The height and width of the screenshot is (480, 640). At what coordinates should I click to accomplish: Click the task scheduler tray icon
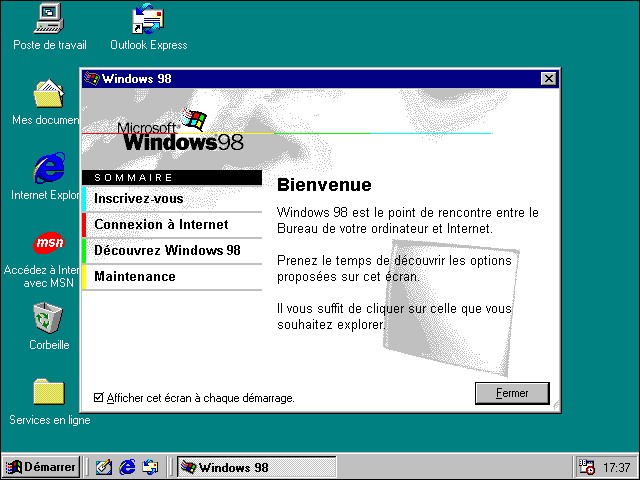point(588,467)
